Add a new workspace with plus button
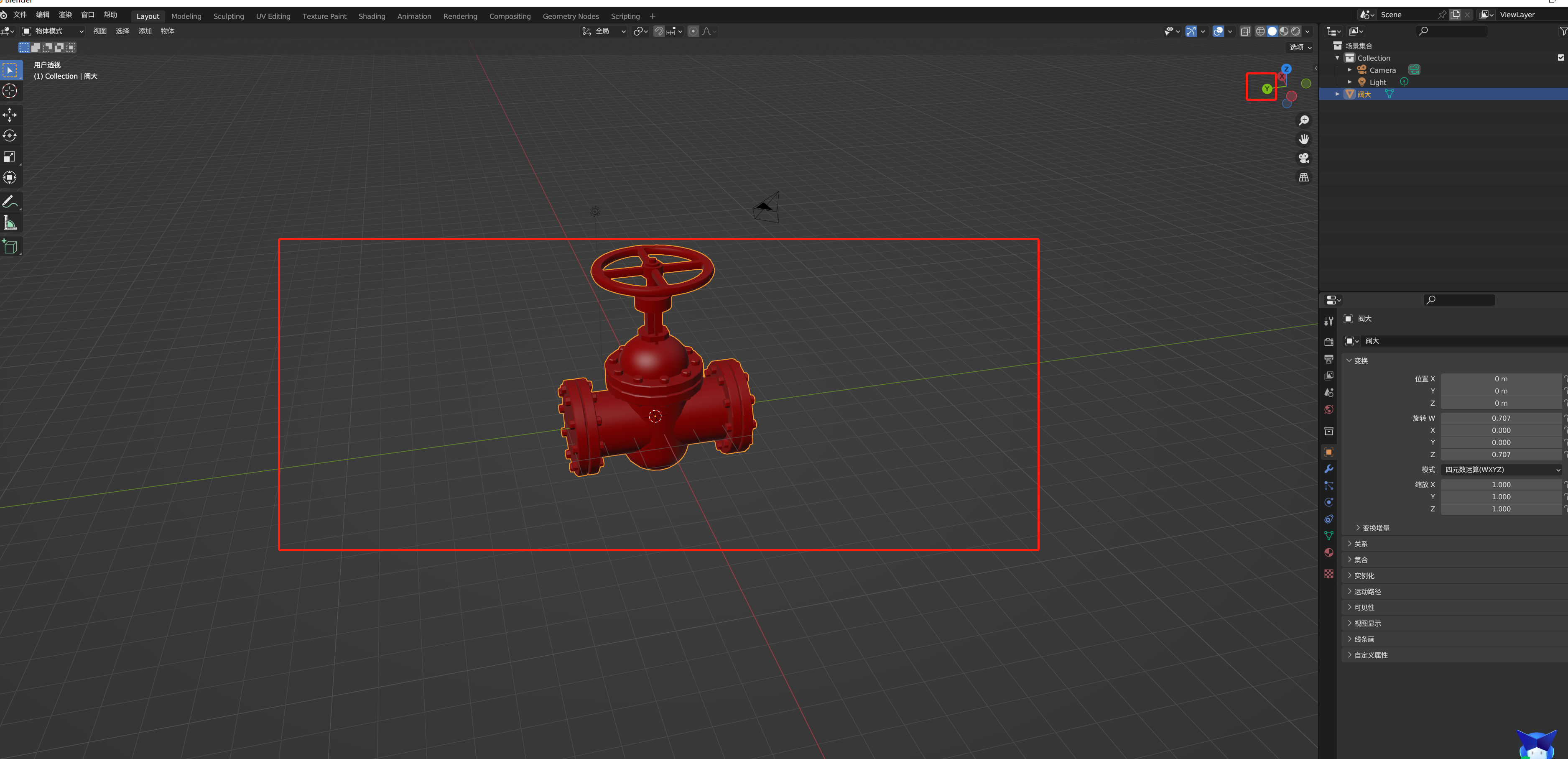This screenshot has height=759, width=1568. pos(653,16)
